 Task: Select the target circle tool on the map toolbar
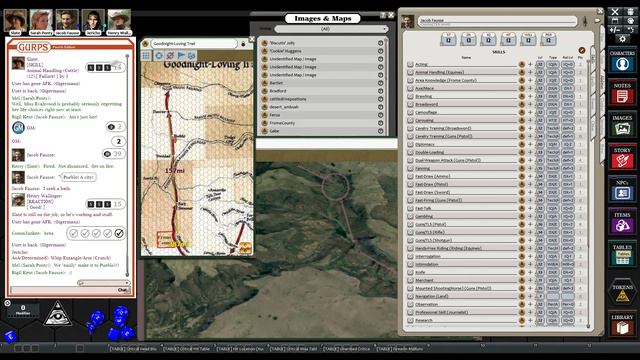coord(159,56)
